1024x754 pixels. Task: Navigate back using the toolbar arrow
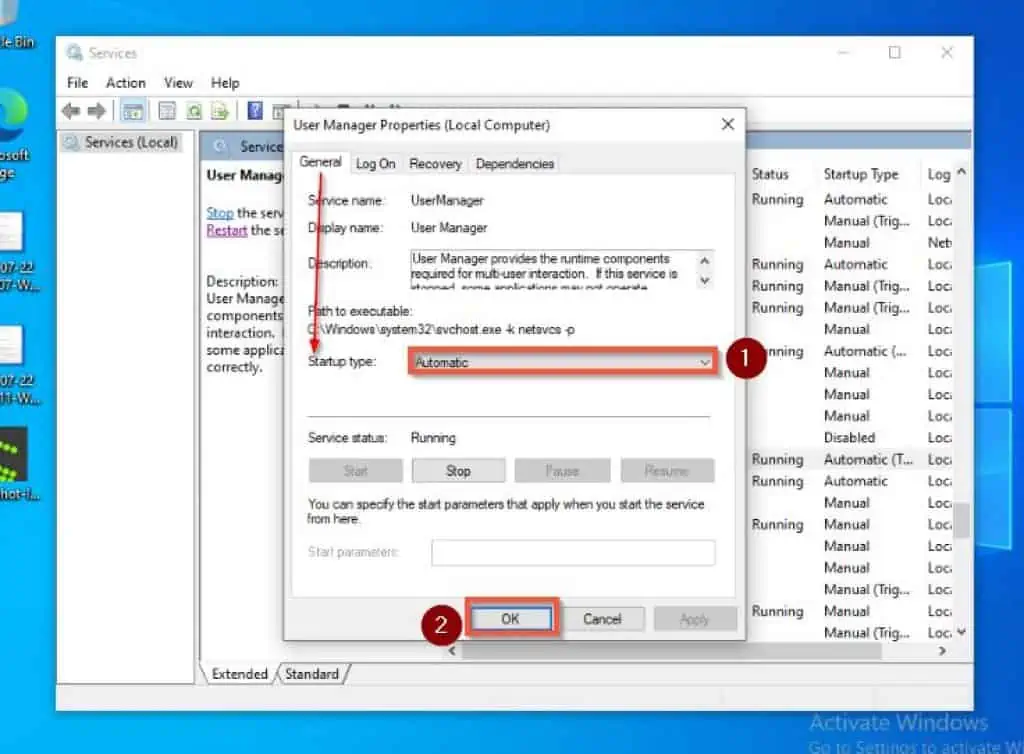[70, 111]
